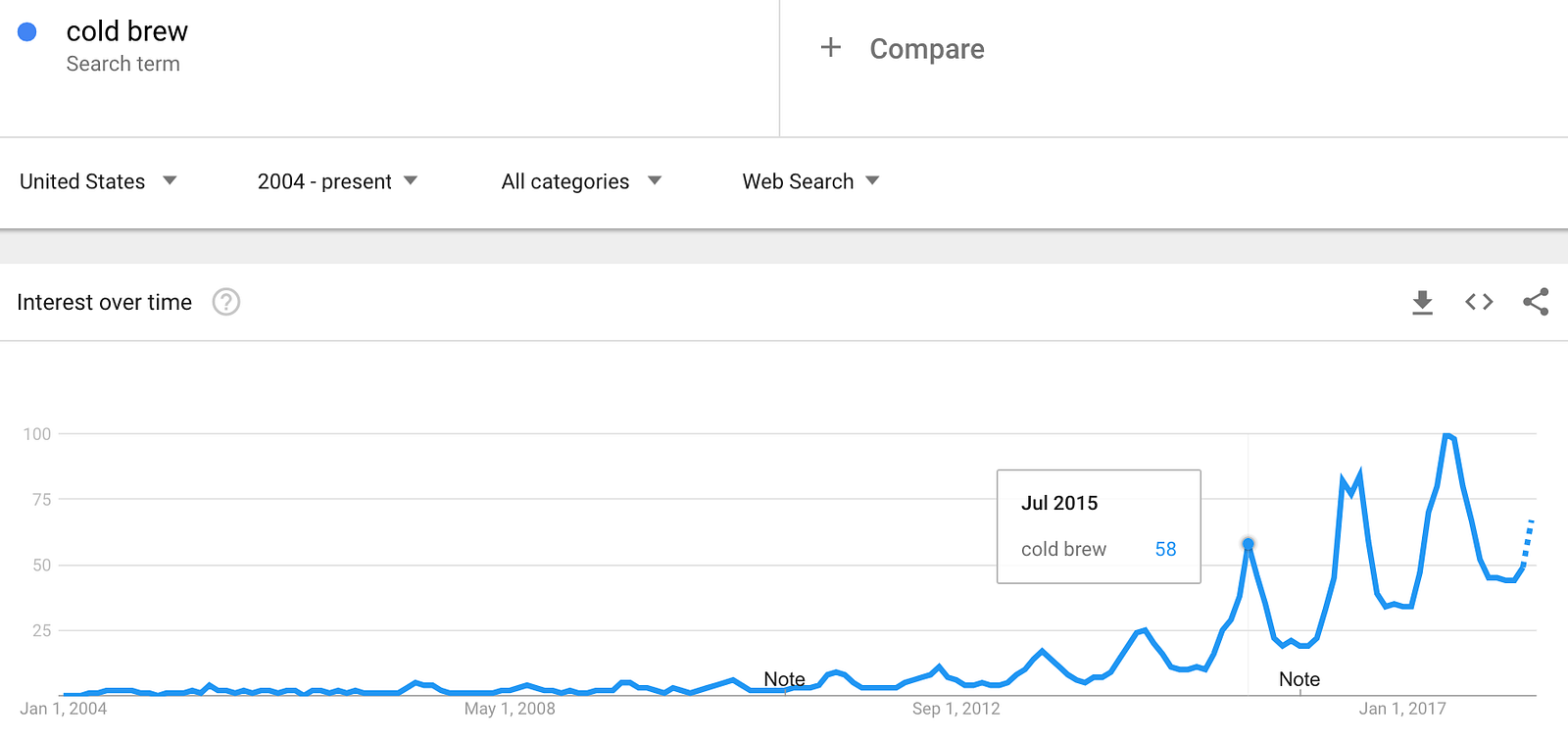This screenshot has height=740, width=1568.
Task: Open the Web Search type dropdown
Action: point(810,181)
